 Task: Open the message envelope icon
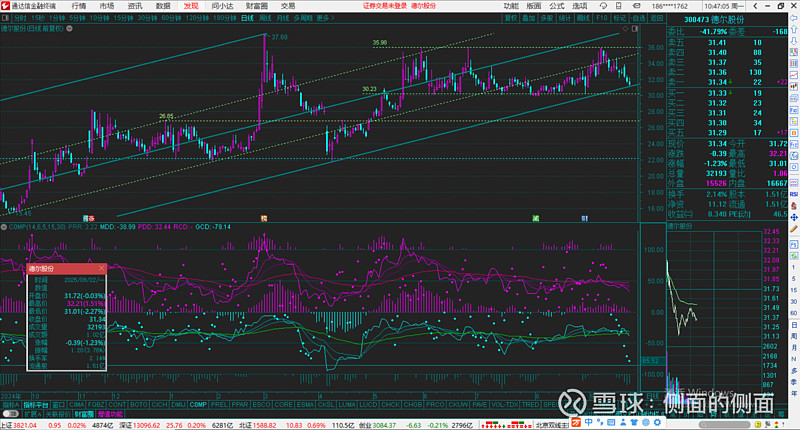point(636,6)
